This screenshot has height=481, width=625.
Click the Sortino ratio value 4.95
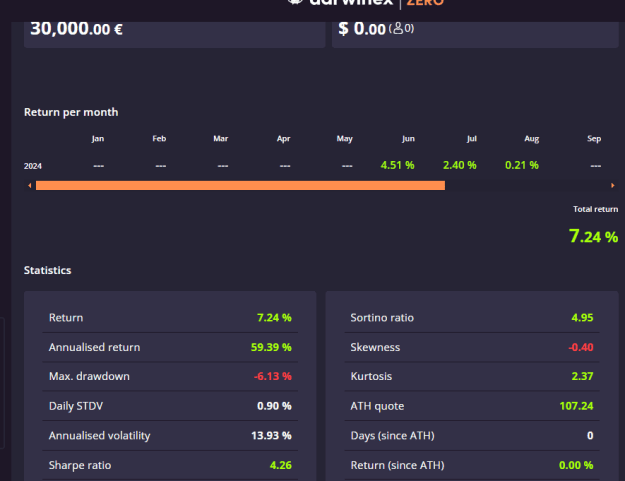(x=582, y=318)
